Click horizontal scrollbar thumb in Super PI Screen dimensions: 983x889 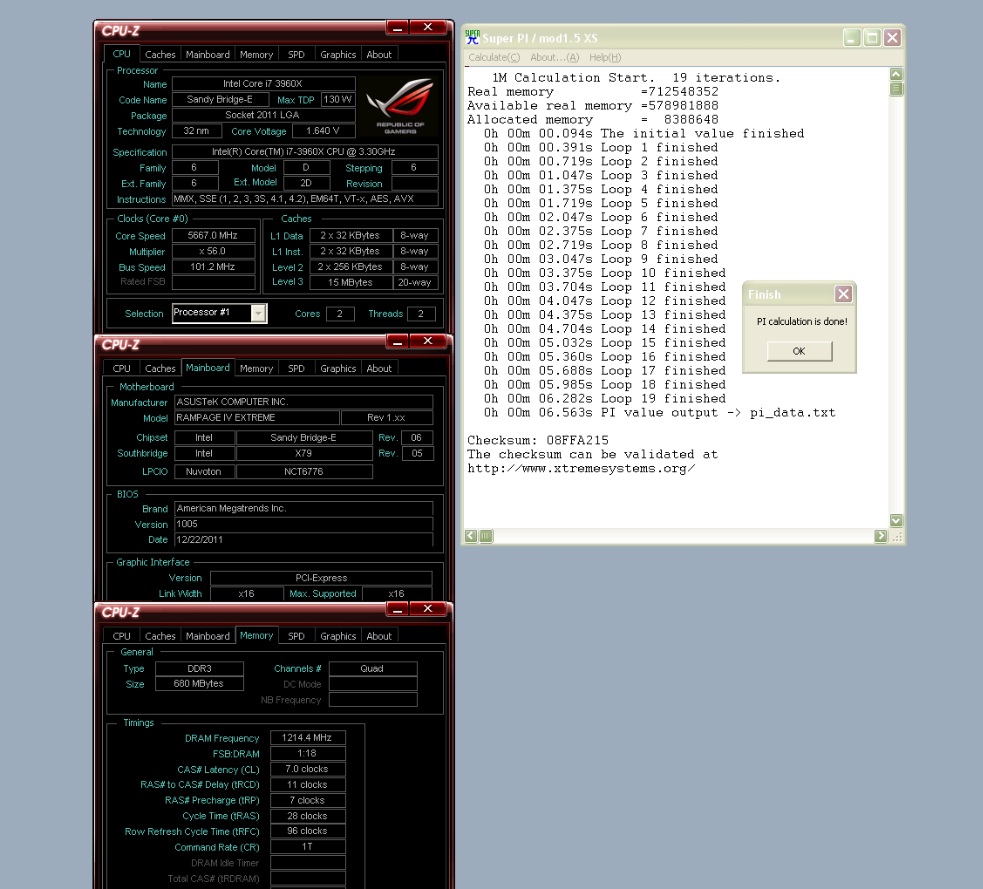click(x=486, y=536)
